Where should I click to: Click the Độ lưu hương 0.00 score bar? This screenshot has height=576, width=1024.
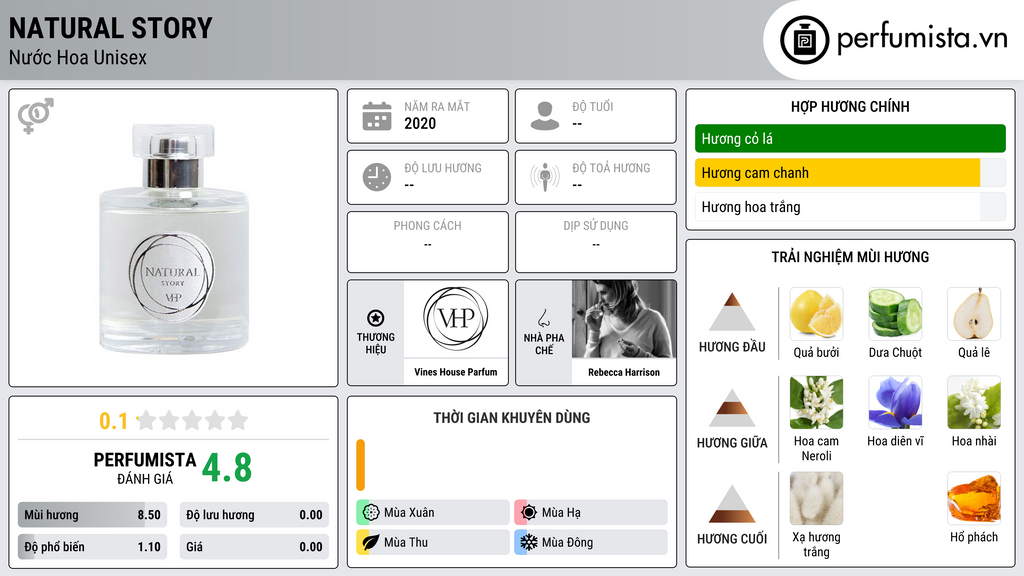(x=254, y=515)
